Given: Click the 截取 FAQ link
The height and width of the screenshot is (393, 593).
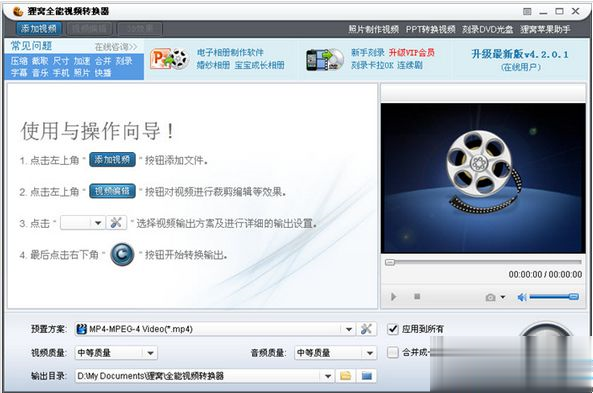Looking at the screenshot, I should (40, 61).
